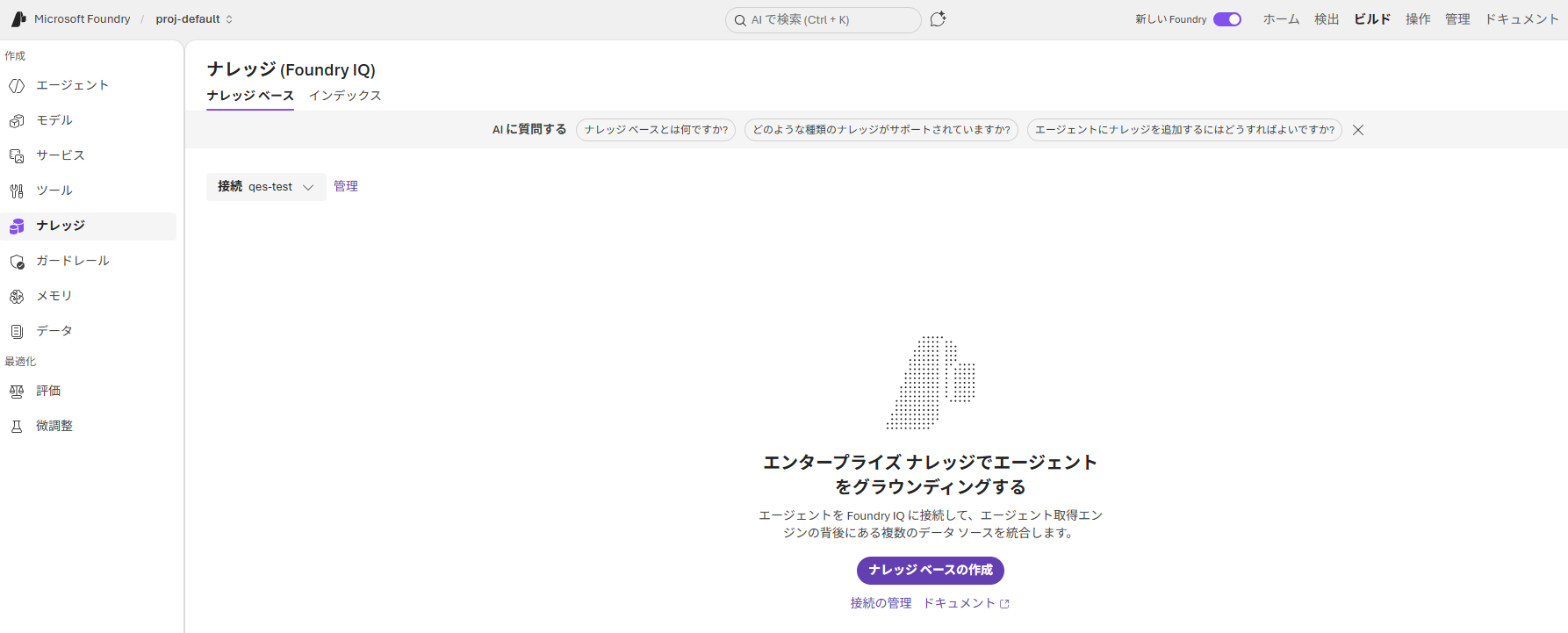Click the データ document icon
Screen dimensions: 1568x633
[17, 332]
